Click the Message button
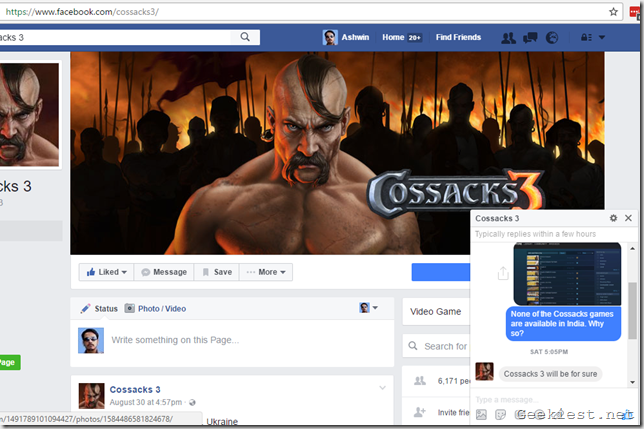Viewport: 644px width, 429px height. click(x=163, y=272)
